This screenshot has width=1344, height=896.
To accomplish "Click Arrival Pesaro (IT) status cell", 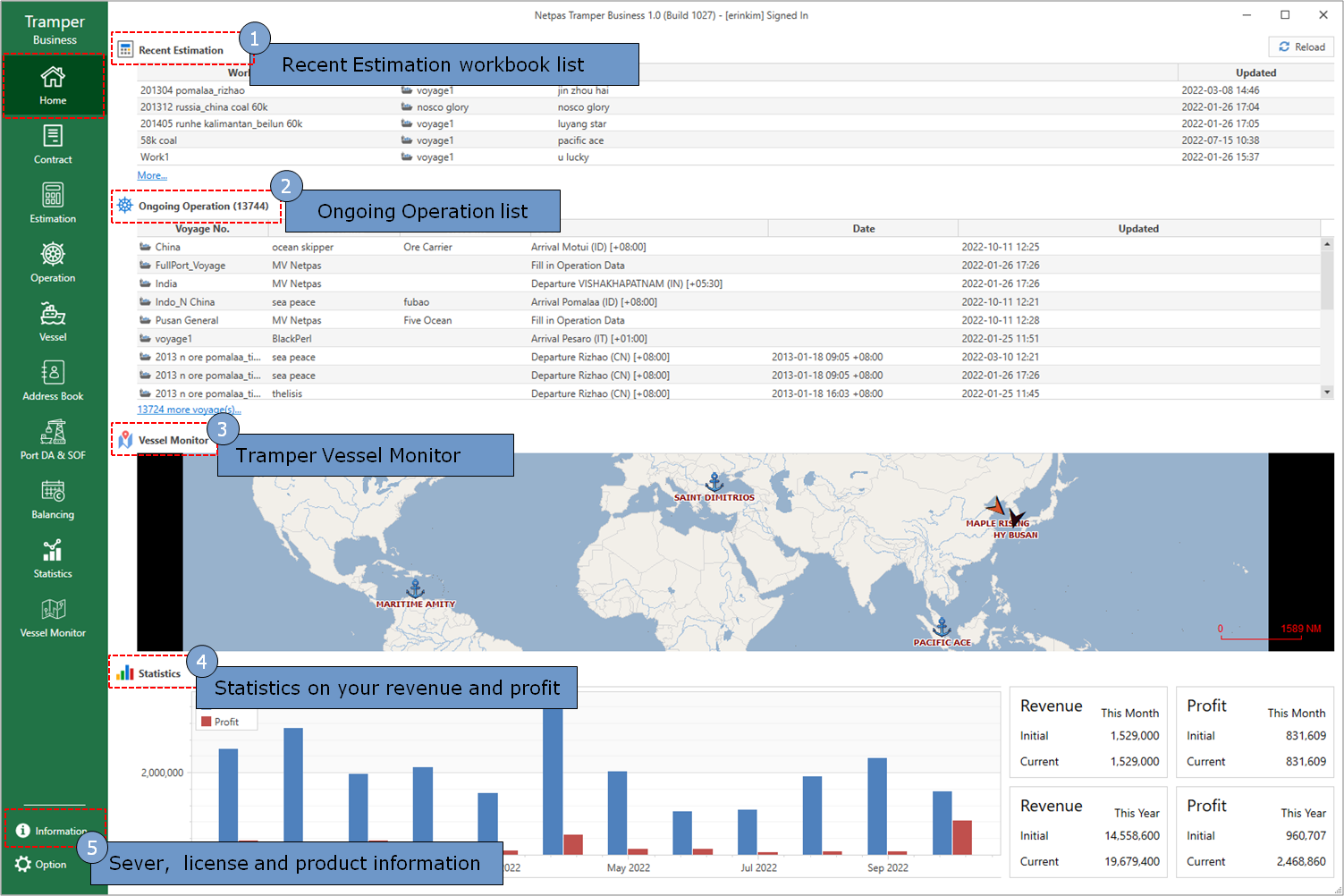I will (x=589, y=339).
